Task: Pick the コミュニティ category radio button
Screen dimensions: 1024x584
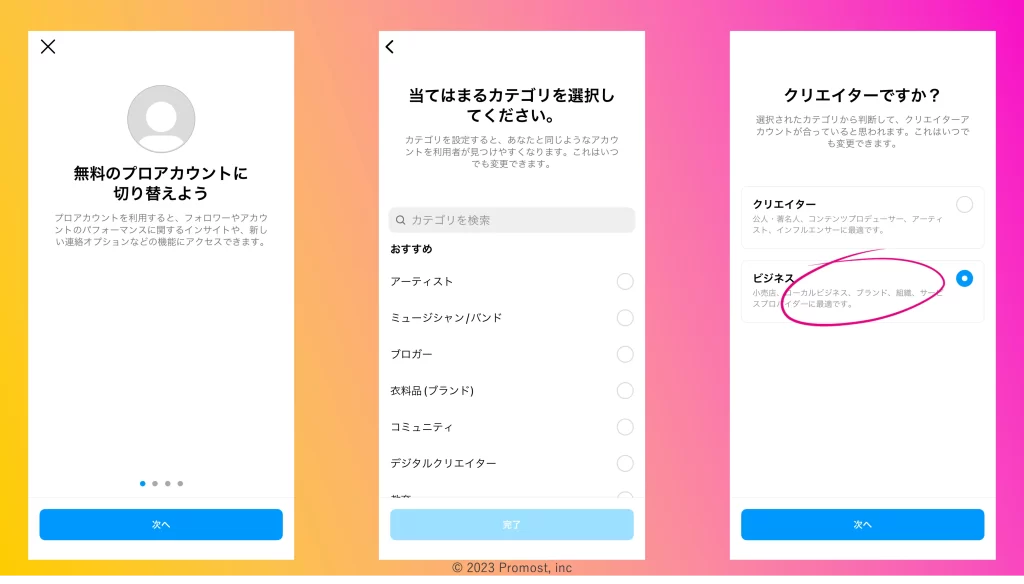Action: click(625, 427)
